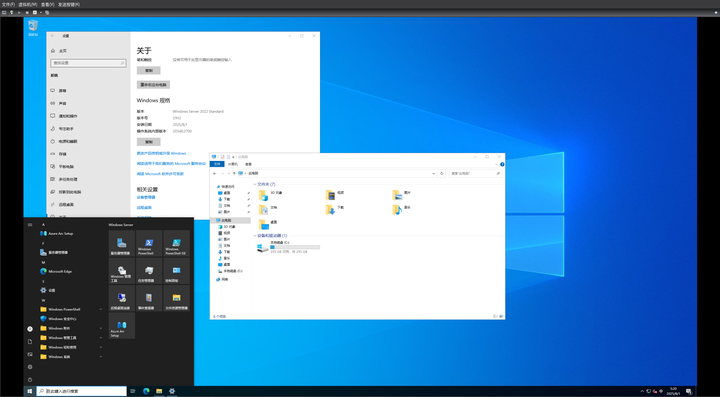Open the blue Help icon in File Explorer
Image resolution: width=720 pixels, height=397 pixels.
(502, 164)
